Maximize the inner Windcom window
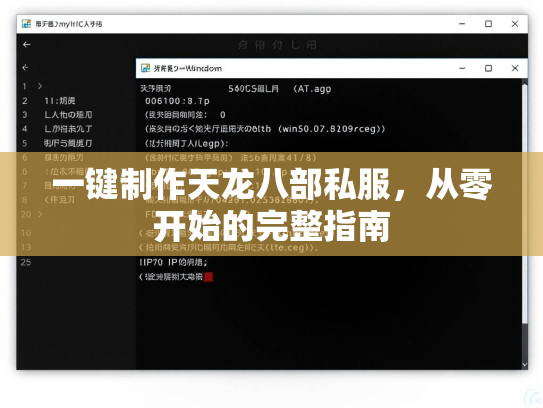Viewport: 543px width, 408px height. [x=488, y=68]
